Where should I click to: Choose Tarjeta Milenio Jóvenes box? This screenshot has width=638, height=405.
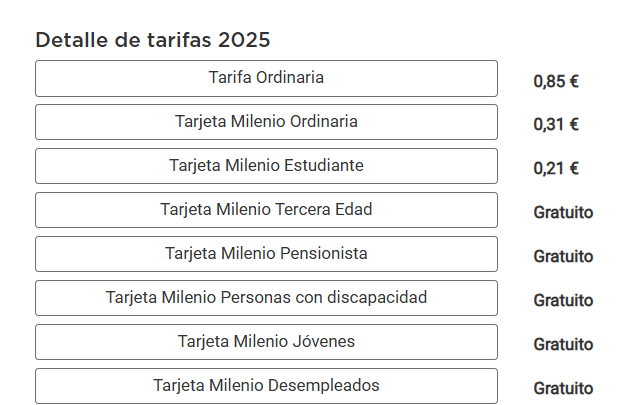pos(266,342)
